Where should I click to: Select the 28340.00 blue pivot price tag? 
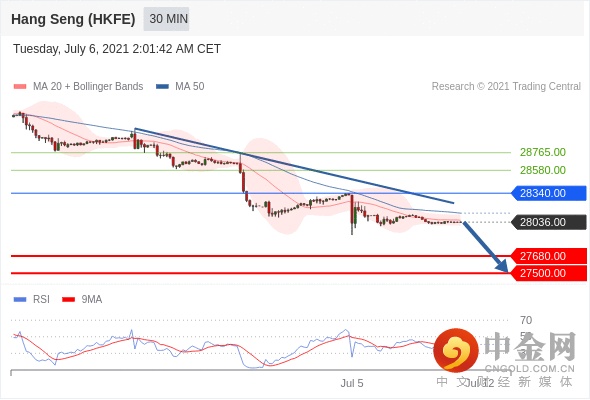[549, 193]
